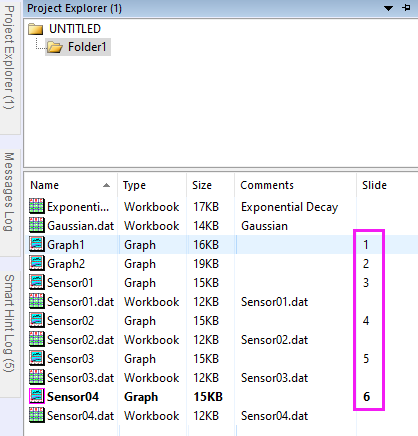Click slide number 2 for Graph2

click(366, 264)
